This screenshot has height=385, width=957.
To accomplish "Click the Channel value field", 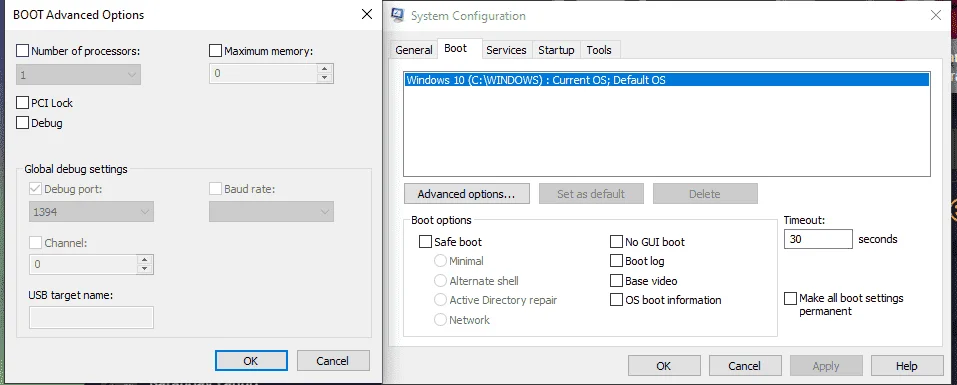I will tap(84, 264).
